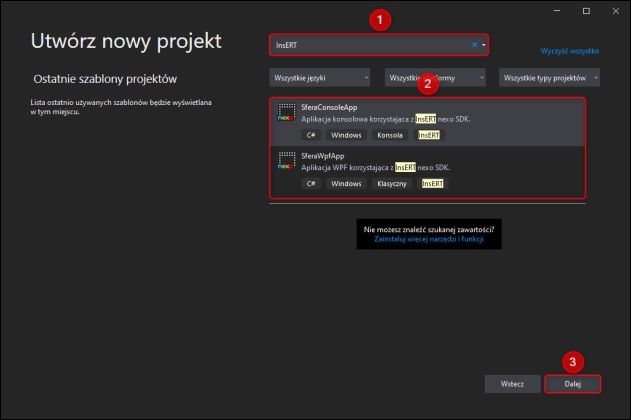Click the SferaConsoleApp nexo template icon
The height and width of the screenshot is (420, 631).
tap(287, 112)
